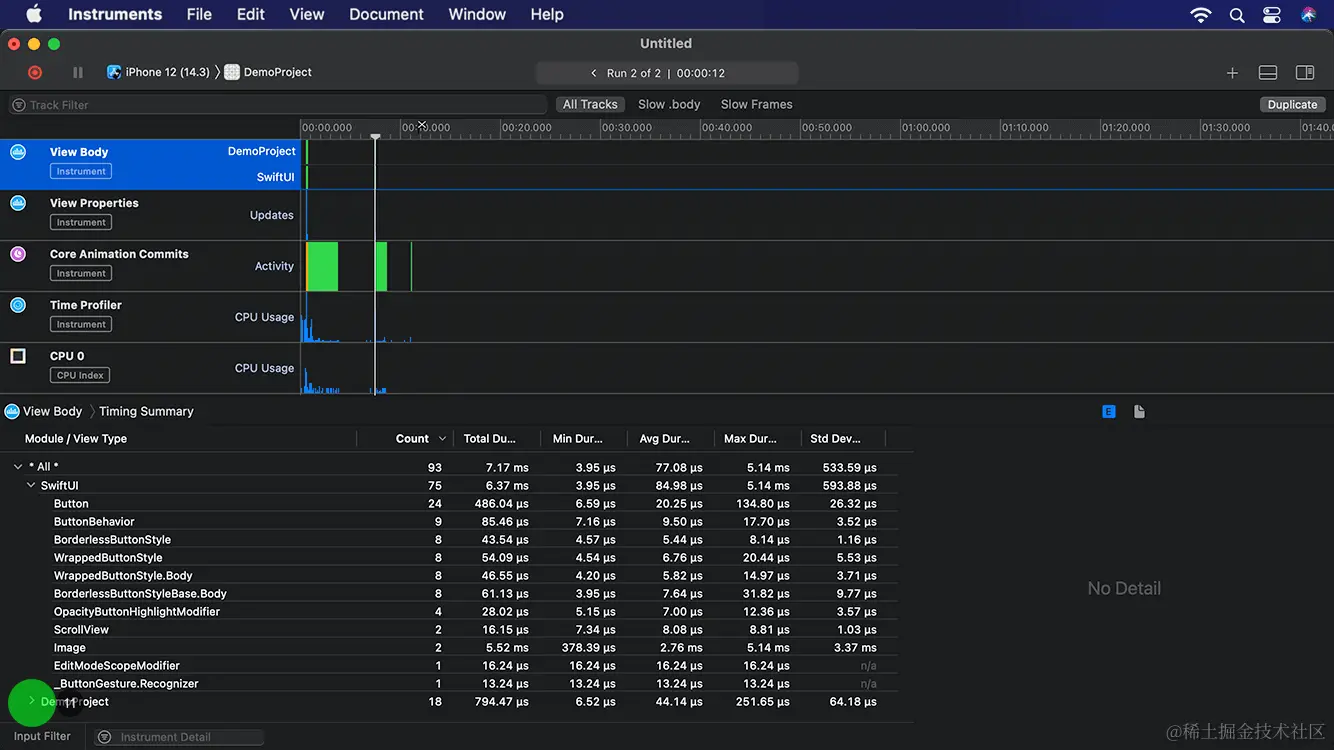Image resolution: width=1334 pixels, height=750 pixels.
Task: Open the Instruments app menu
Action: click(x=115, y=14)
